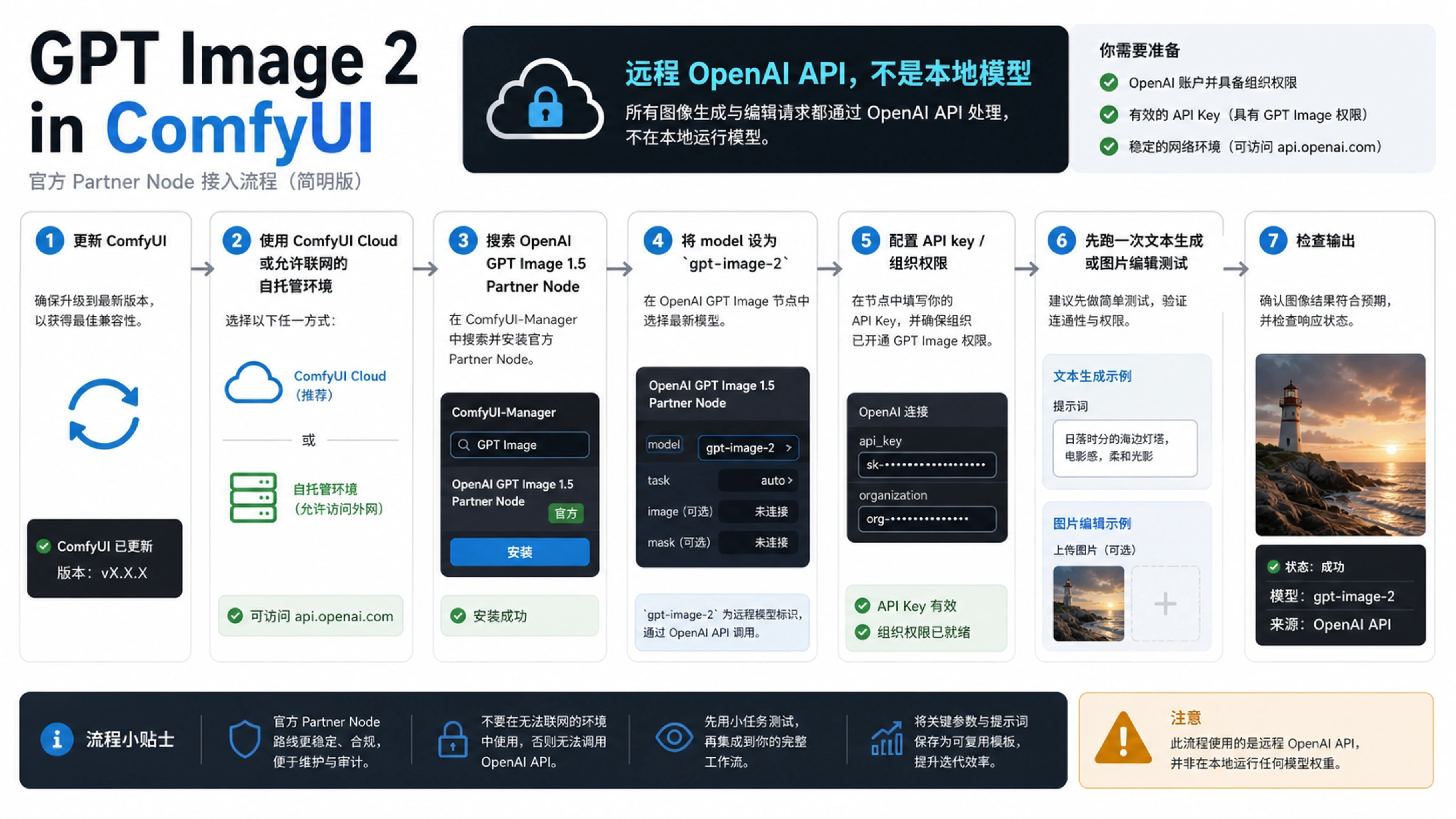Click the eye icon in the tips bar

coord(674,738)
